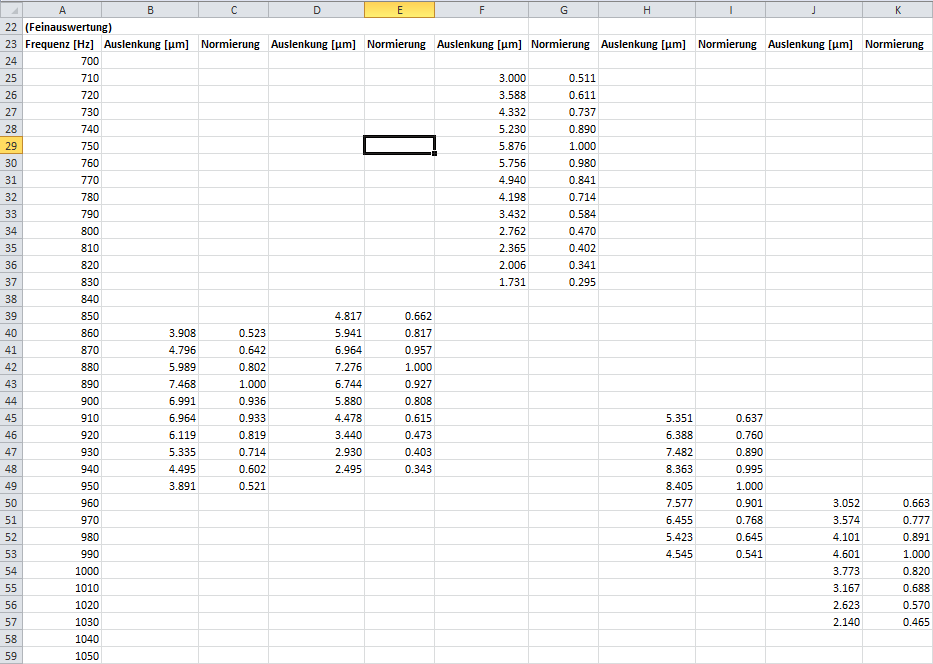The image size is (933, 664).
Task: Select the column K header
Action: tap(897, 9)
